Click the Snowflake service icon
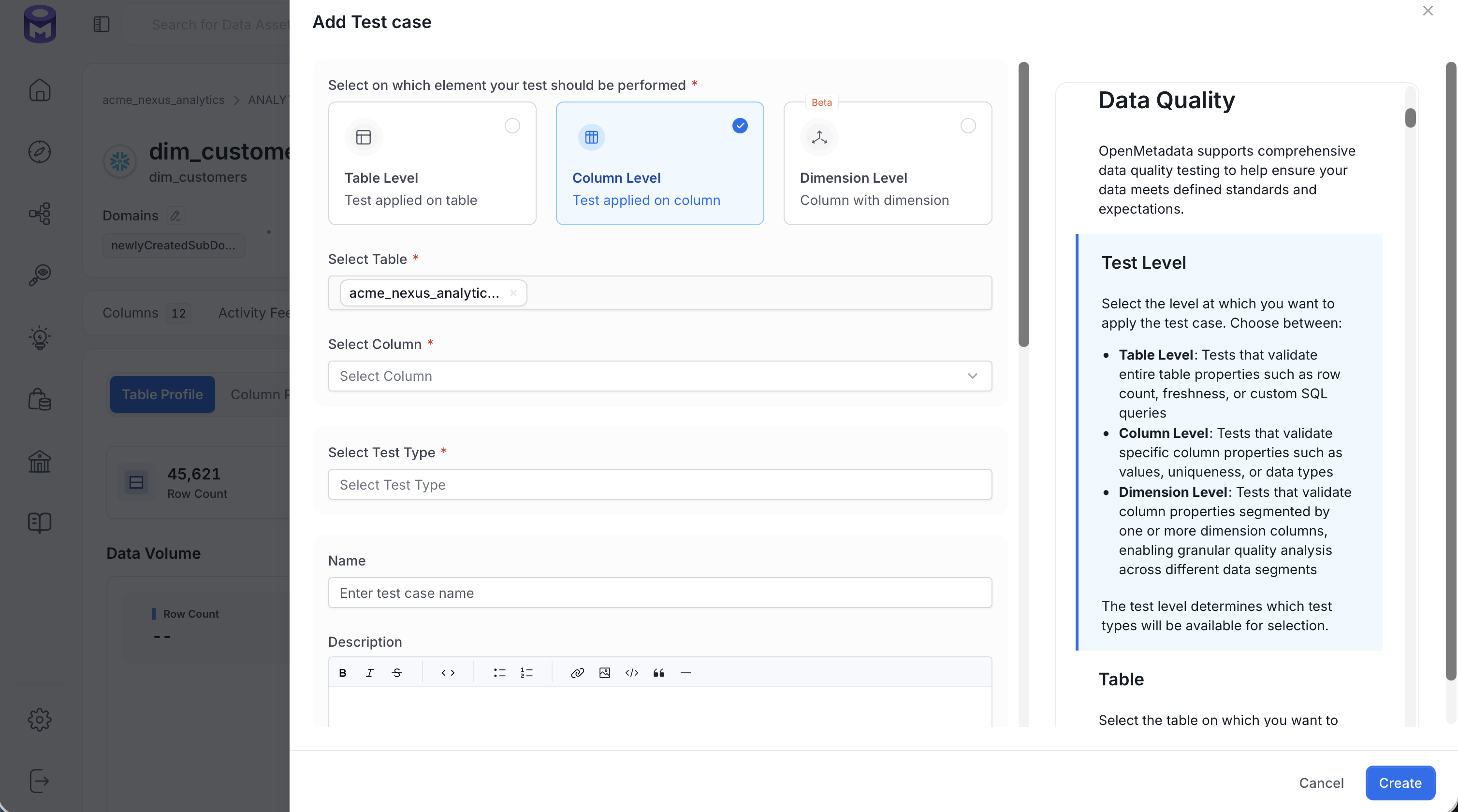1458x812 pixels. [x=120, y=162]
